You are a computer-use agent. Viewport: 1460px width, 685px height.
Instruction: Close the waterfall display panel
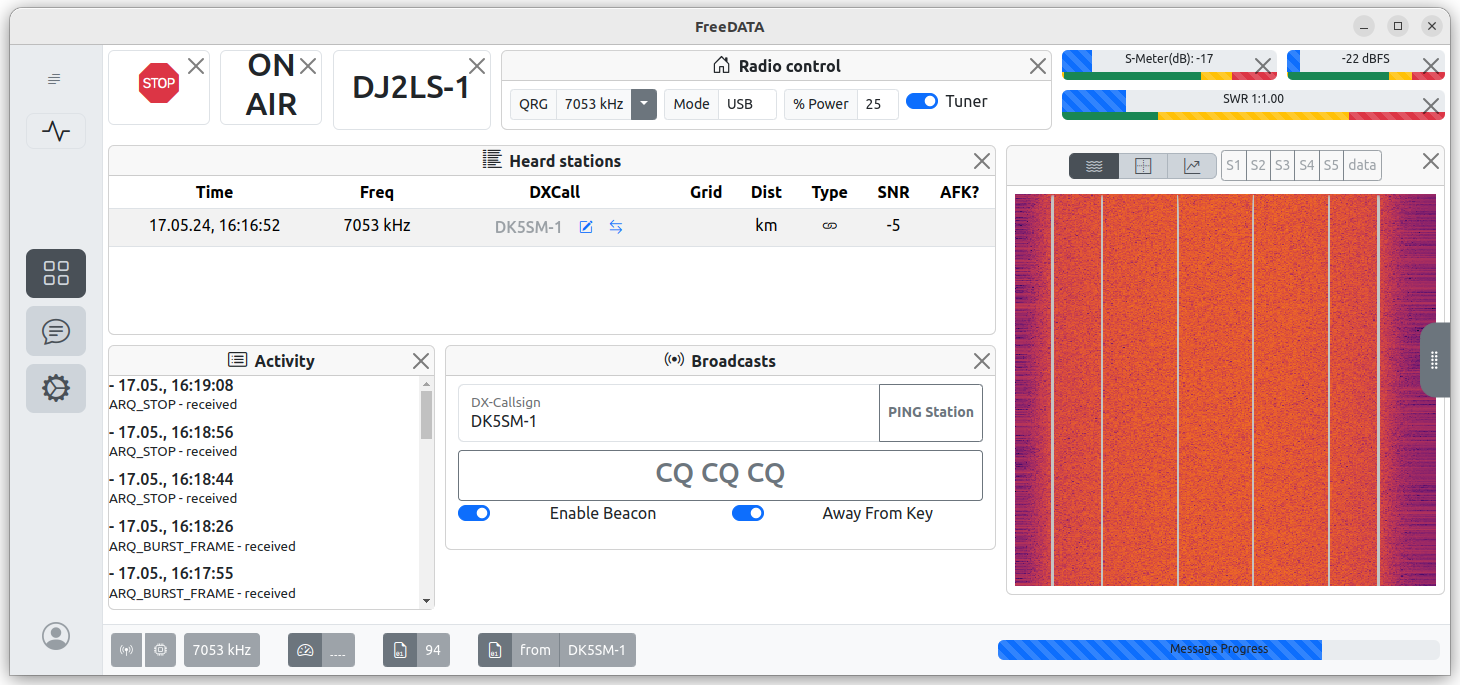coord(1431,161)
